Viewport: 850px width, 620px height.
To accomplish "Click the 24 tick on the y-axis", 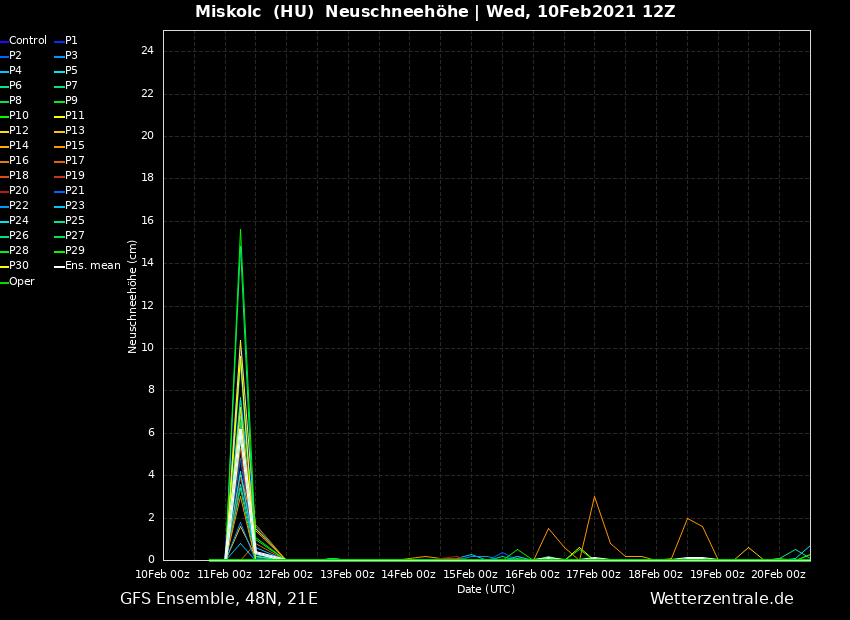I will (x=147, y=51).
